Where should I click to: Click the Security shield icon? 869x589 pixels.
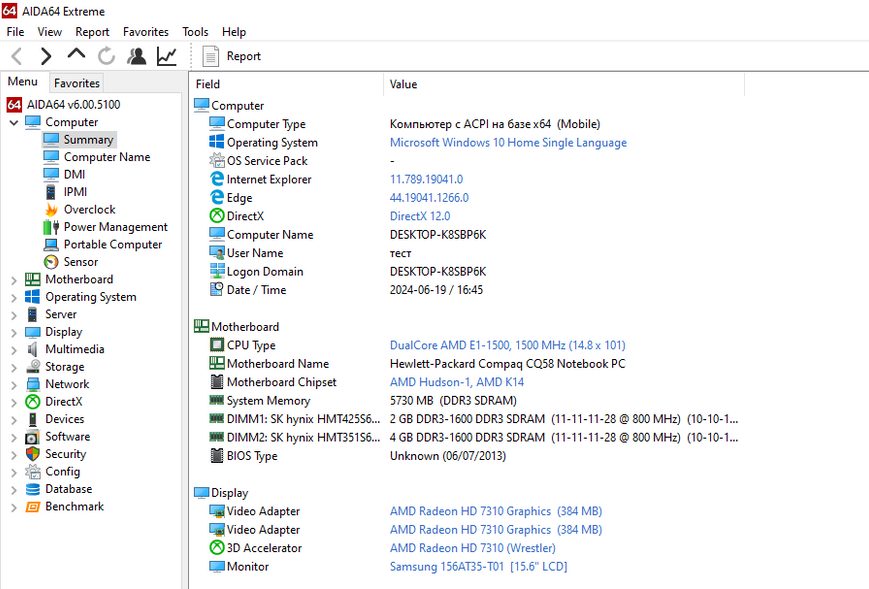click(x=33, y=454)
